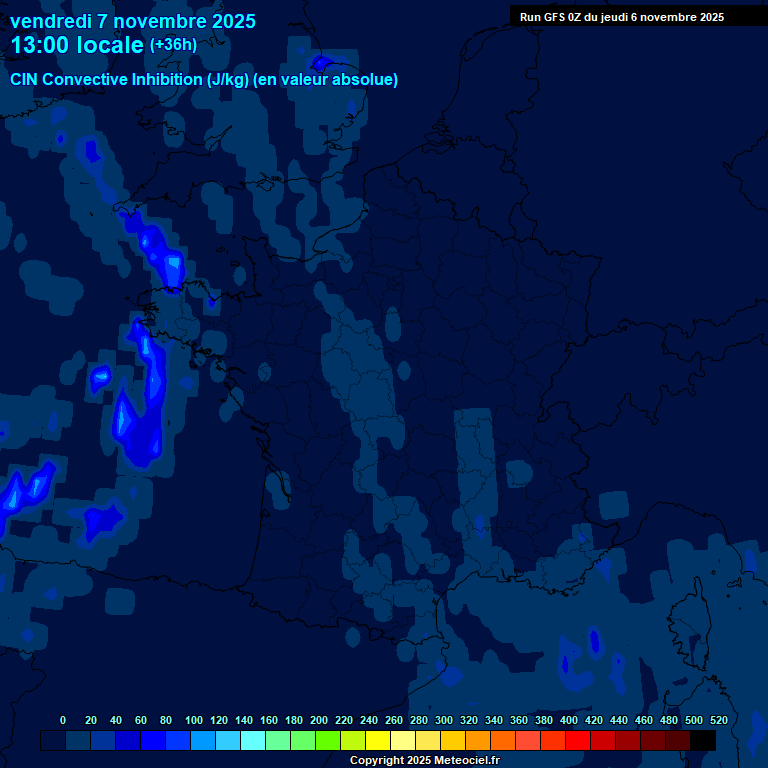The width and height of the screenshot is (768, 768).
Task: Click the first dark swatch at legend start
Action: pyautogui.click(x=53, y=740)
